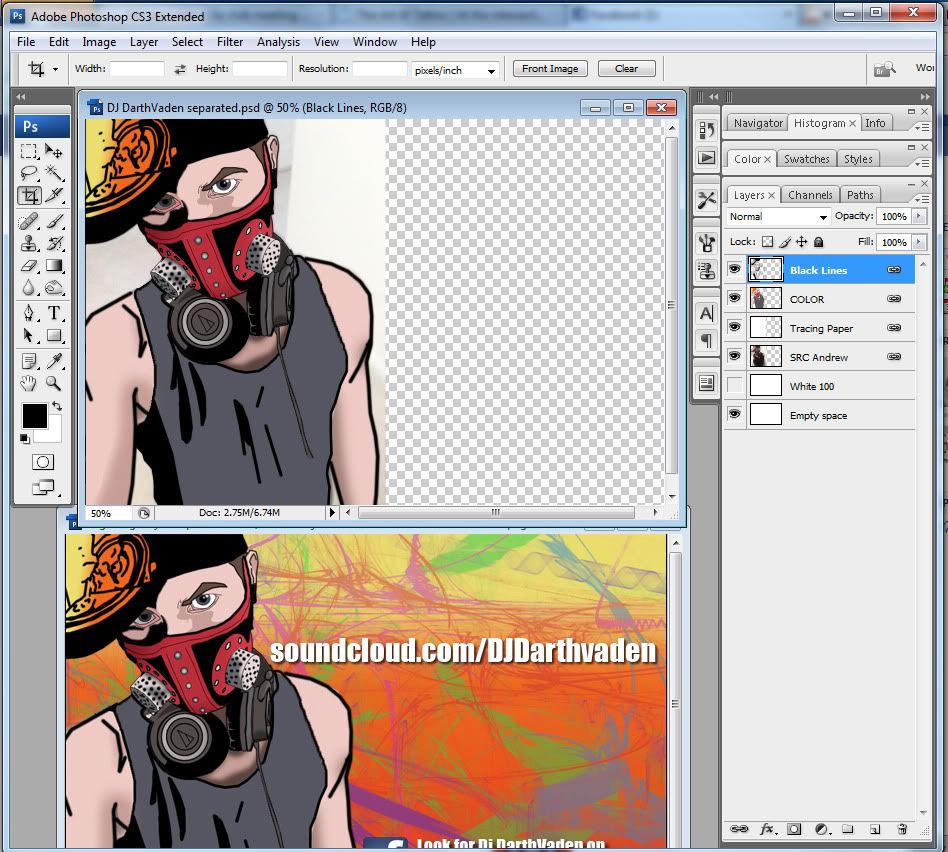Swap foreground and background colors

point(57,406)
